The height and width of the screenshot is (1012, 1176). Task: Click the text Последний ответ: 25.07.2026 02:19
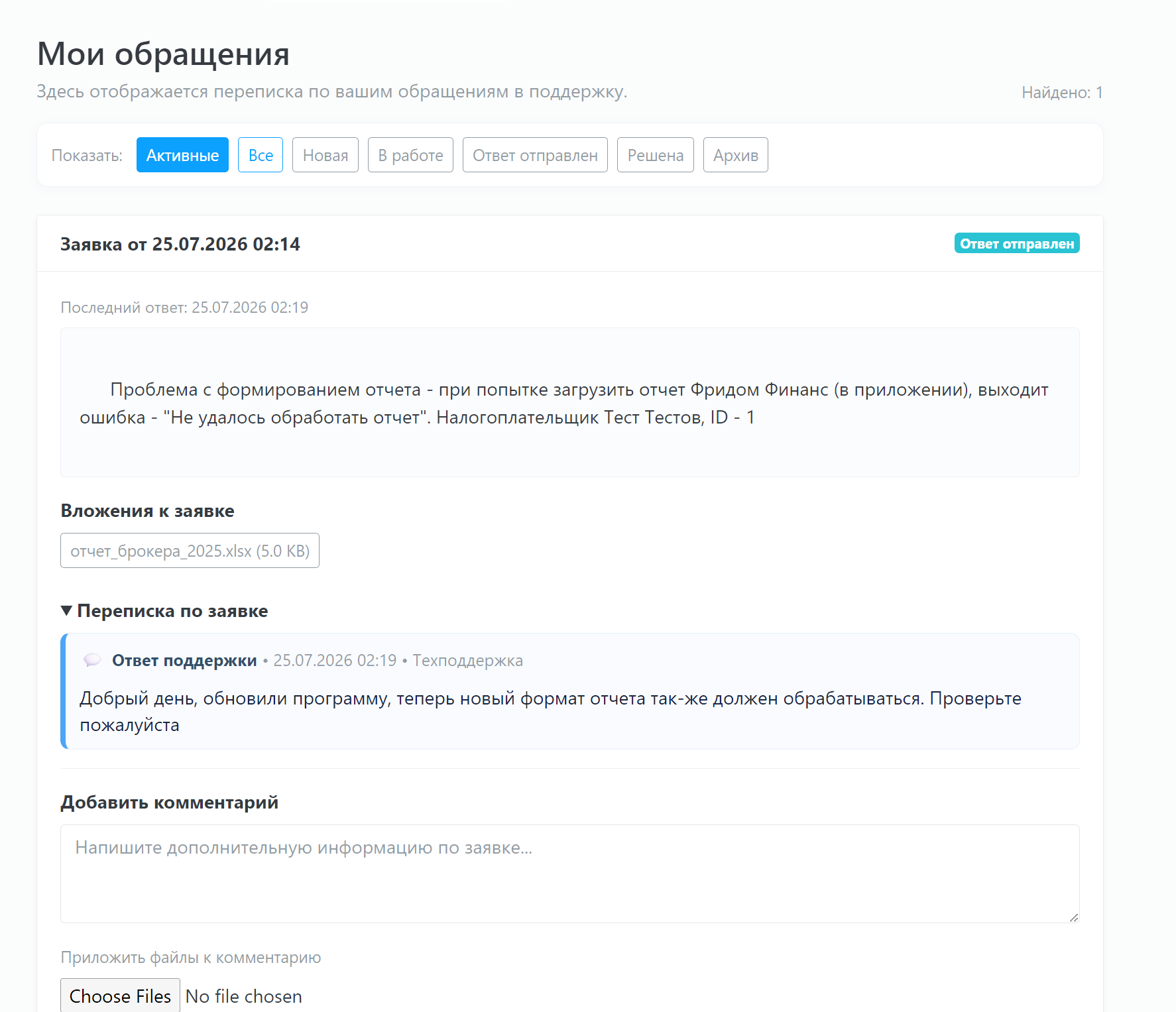click(x=184, y=308)
